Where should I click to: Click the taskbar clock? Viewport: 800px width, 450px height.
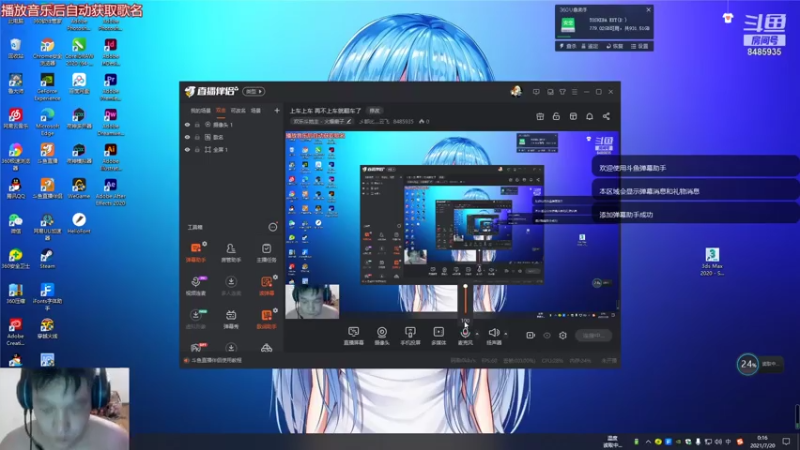(762, 441)
